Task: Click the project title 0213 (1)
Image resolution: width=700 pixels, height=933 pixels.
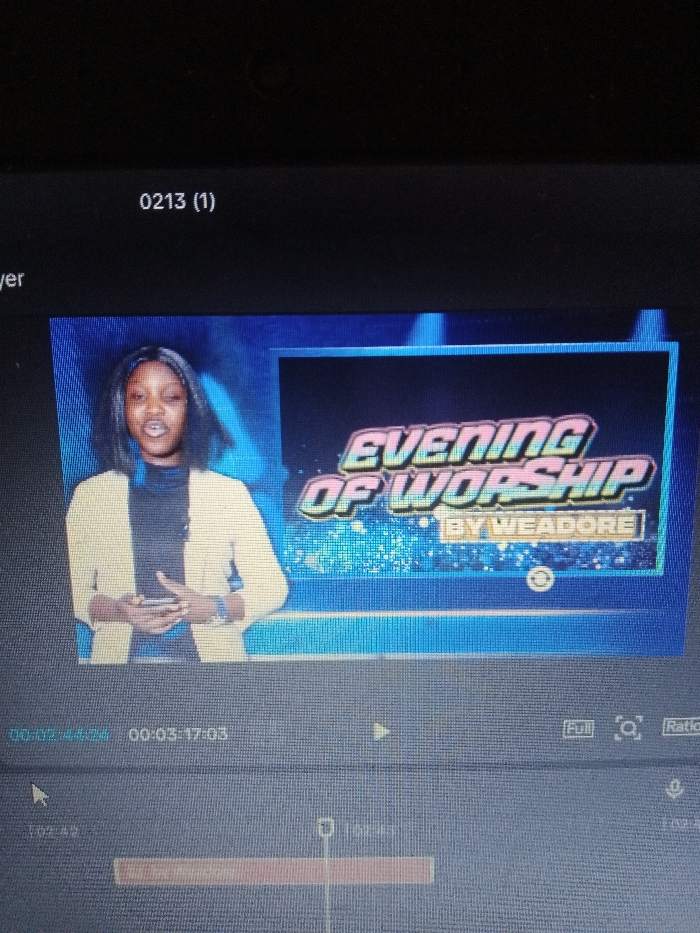Action: (177, 201)
